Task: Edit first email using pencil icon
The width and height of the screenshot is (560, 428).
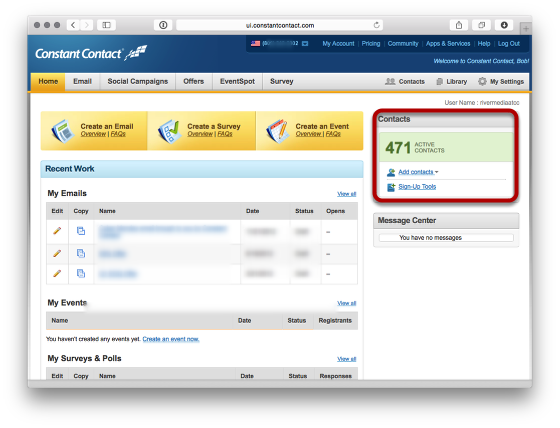Action: pos(57,231)
